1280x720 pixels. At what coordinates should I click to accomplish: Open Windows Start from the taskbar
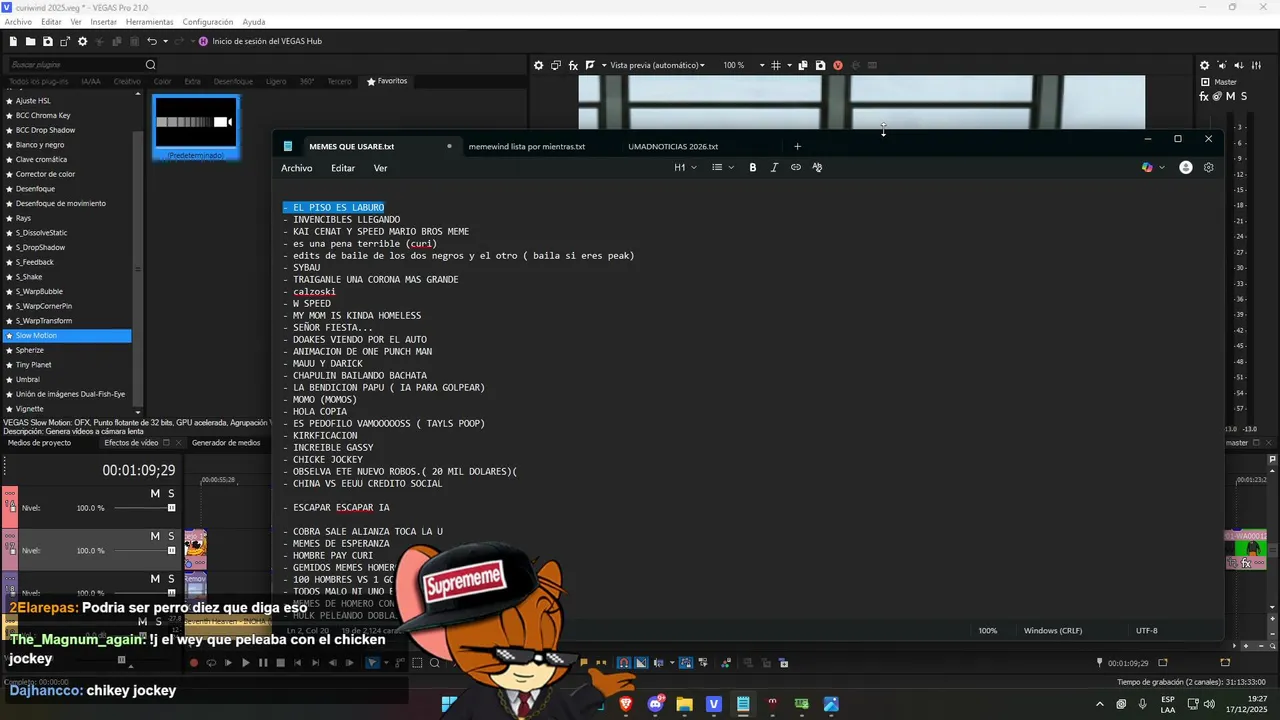(x=450, y=704)
